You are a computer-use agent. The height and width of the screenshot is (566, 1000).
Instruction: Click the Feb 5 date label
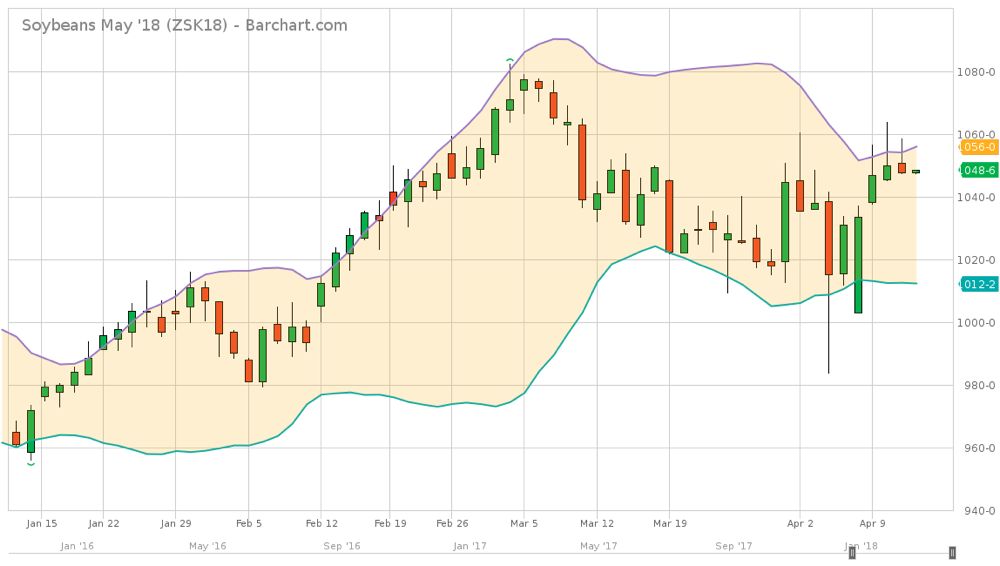pyautogui.click(x=249, y=524)
